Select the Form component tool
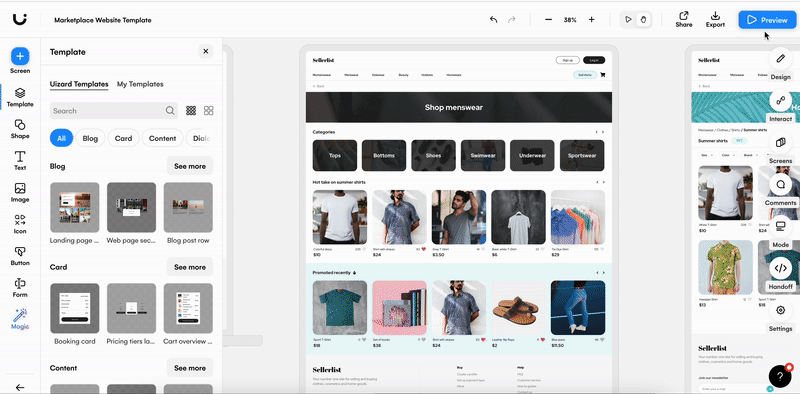 20,287
